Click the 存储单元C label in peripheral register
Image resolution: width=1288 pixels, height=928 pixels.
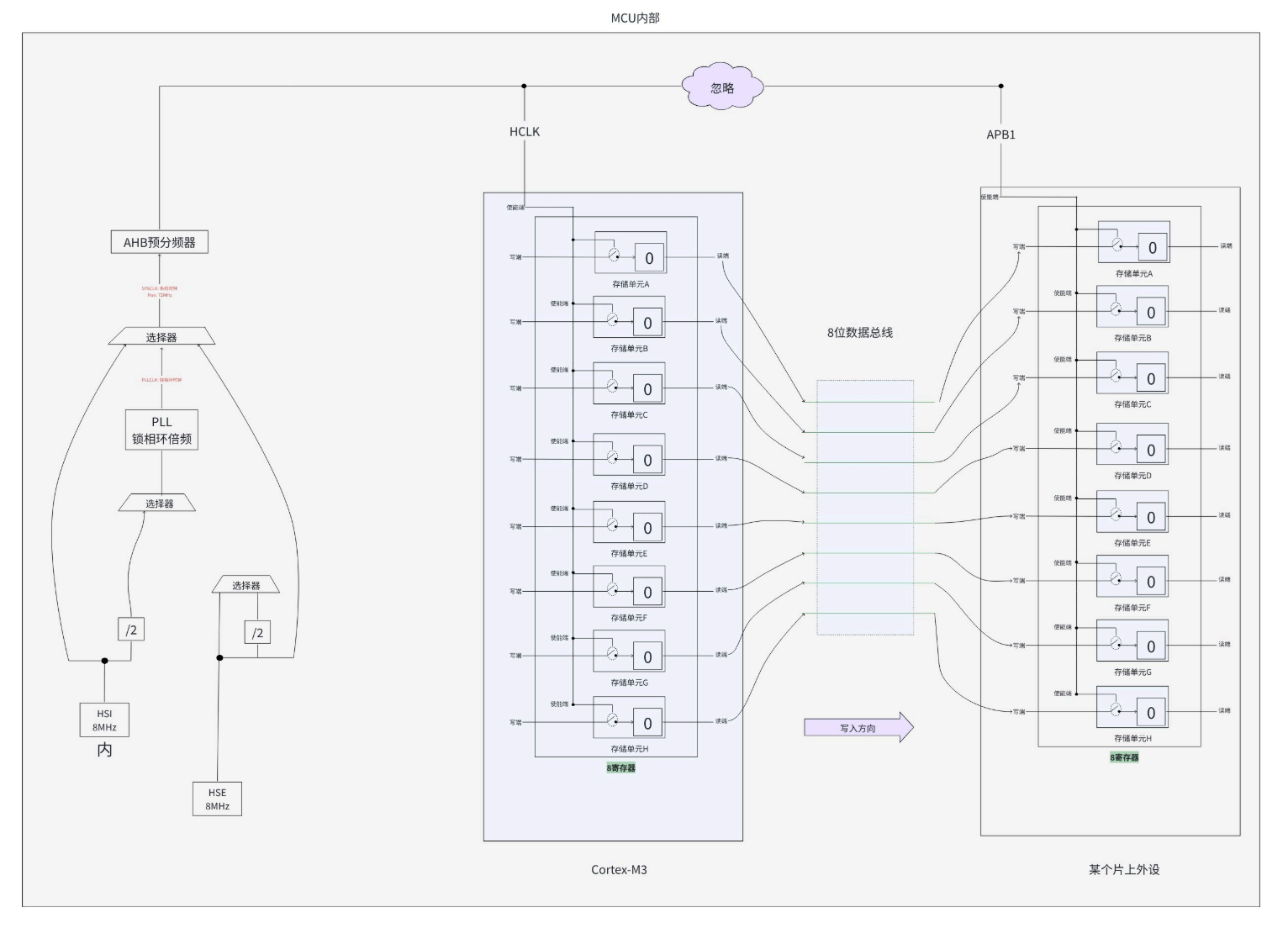point(1132,404)
